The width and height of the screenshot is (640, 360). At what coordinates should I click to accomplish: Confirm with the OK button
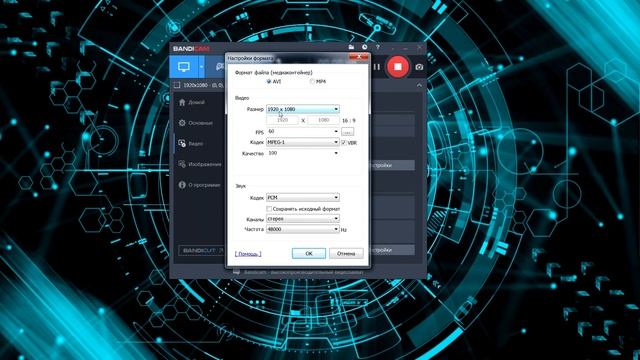[309, 253]
